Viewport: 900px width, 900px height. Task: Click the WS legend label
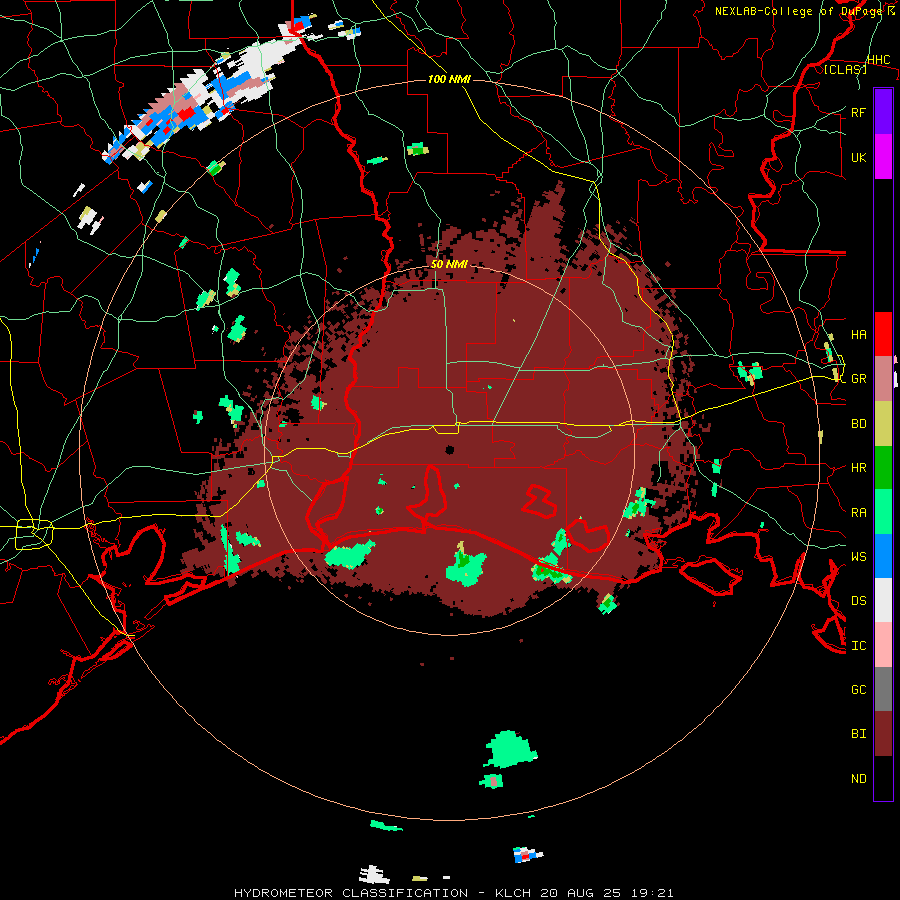coord(858,557)
